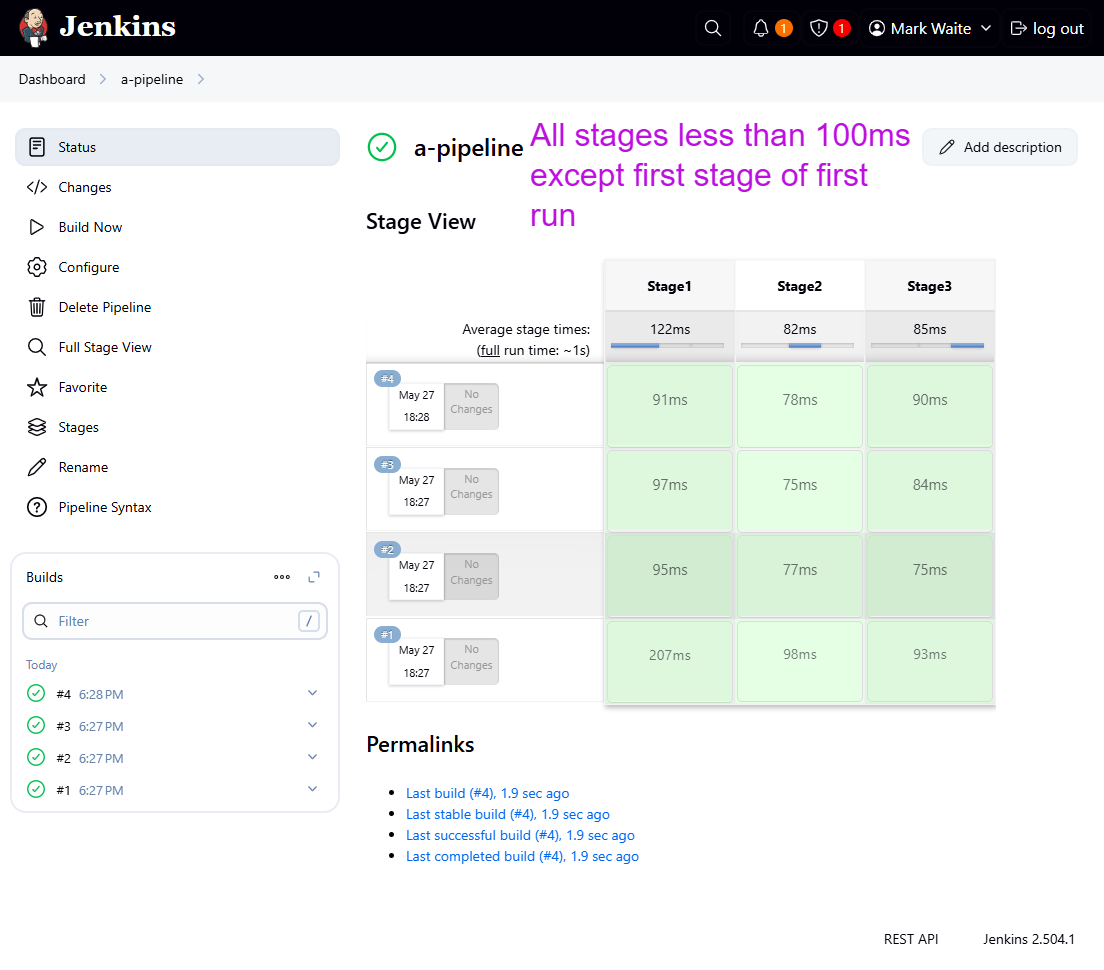Select Build Now in the sidebar

(90, 227)
